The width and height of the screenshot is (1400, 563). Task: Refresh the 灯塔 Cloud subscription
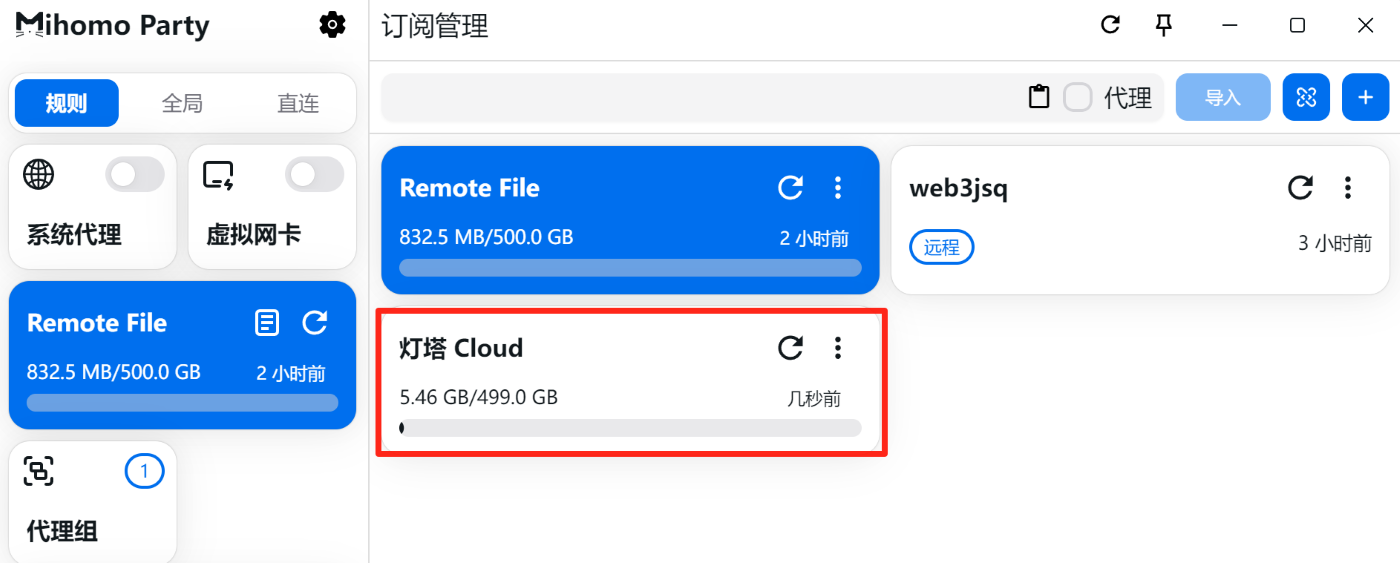click(791, 348)
